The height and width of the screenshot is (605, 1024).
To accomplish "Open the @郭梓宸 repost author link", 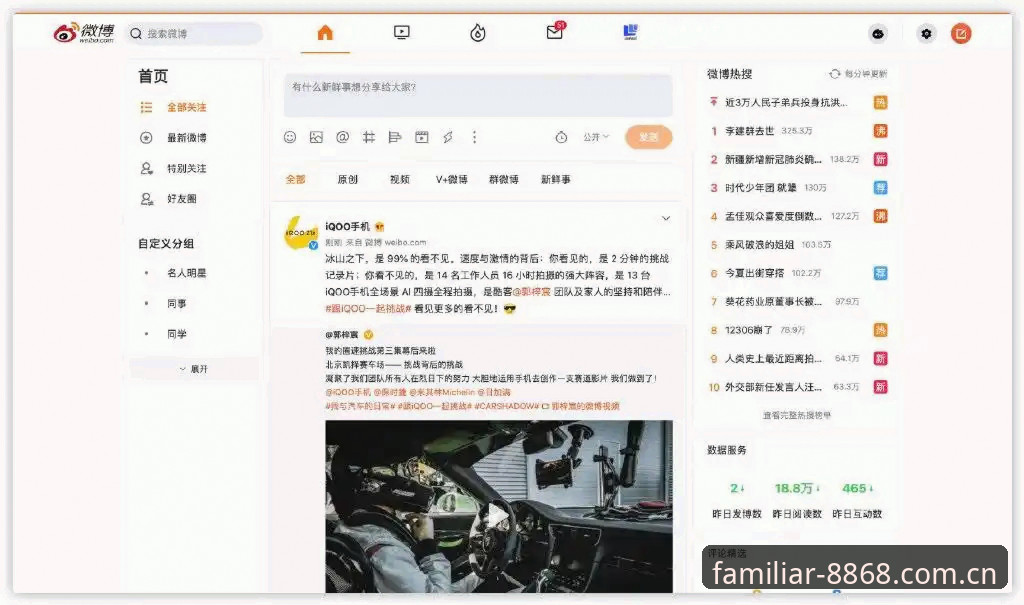I will point(342,335).
